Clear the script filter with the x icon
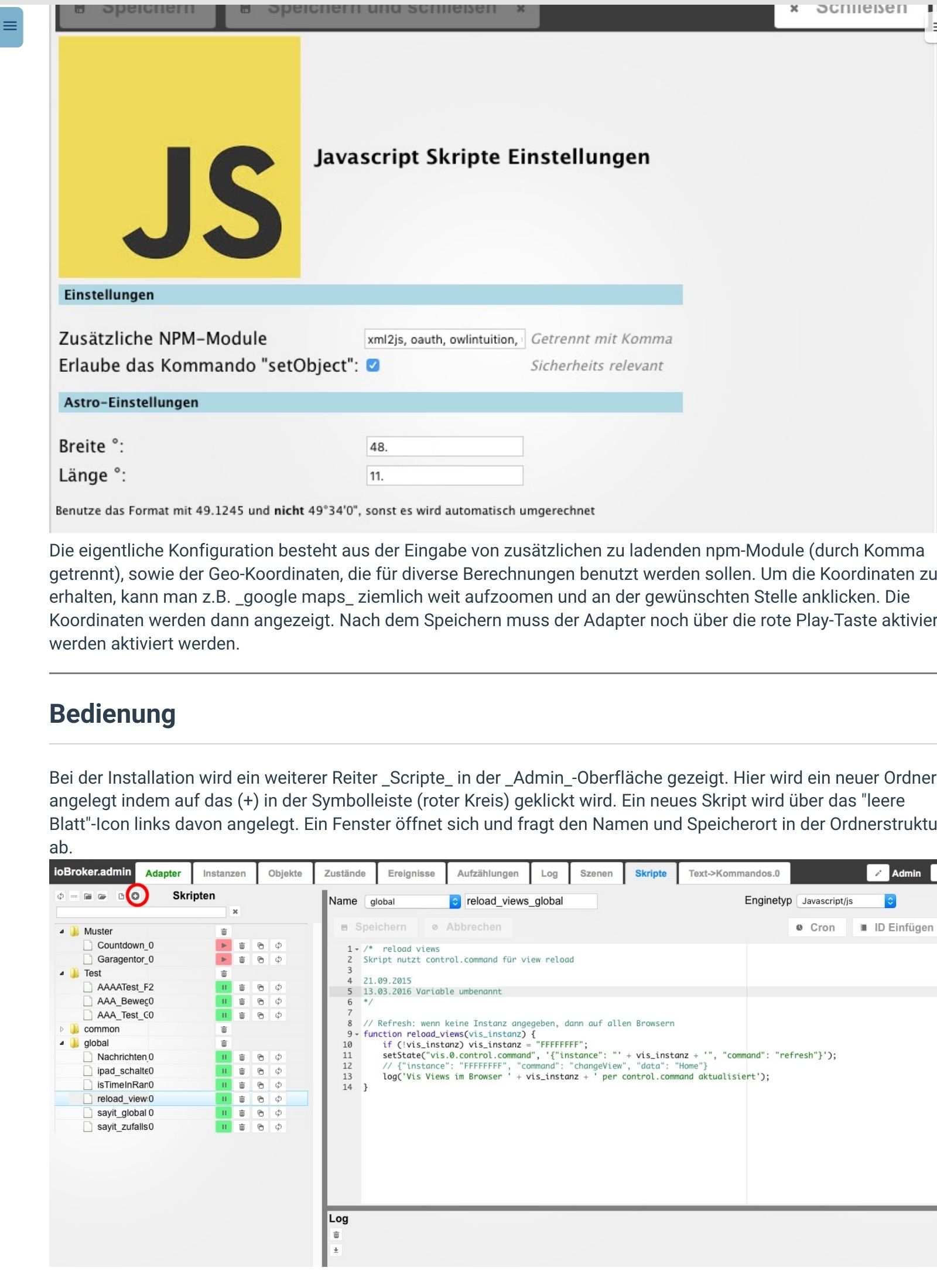937x1288 pixels. [235, 912]
